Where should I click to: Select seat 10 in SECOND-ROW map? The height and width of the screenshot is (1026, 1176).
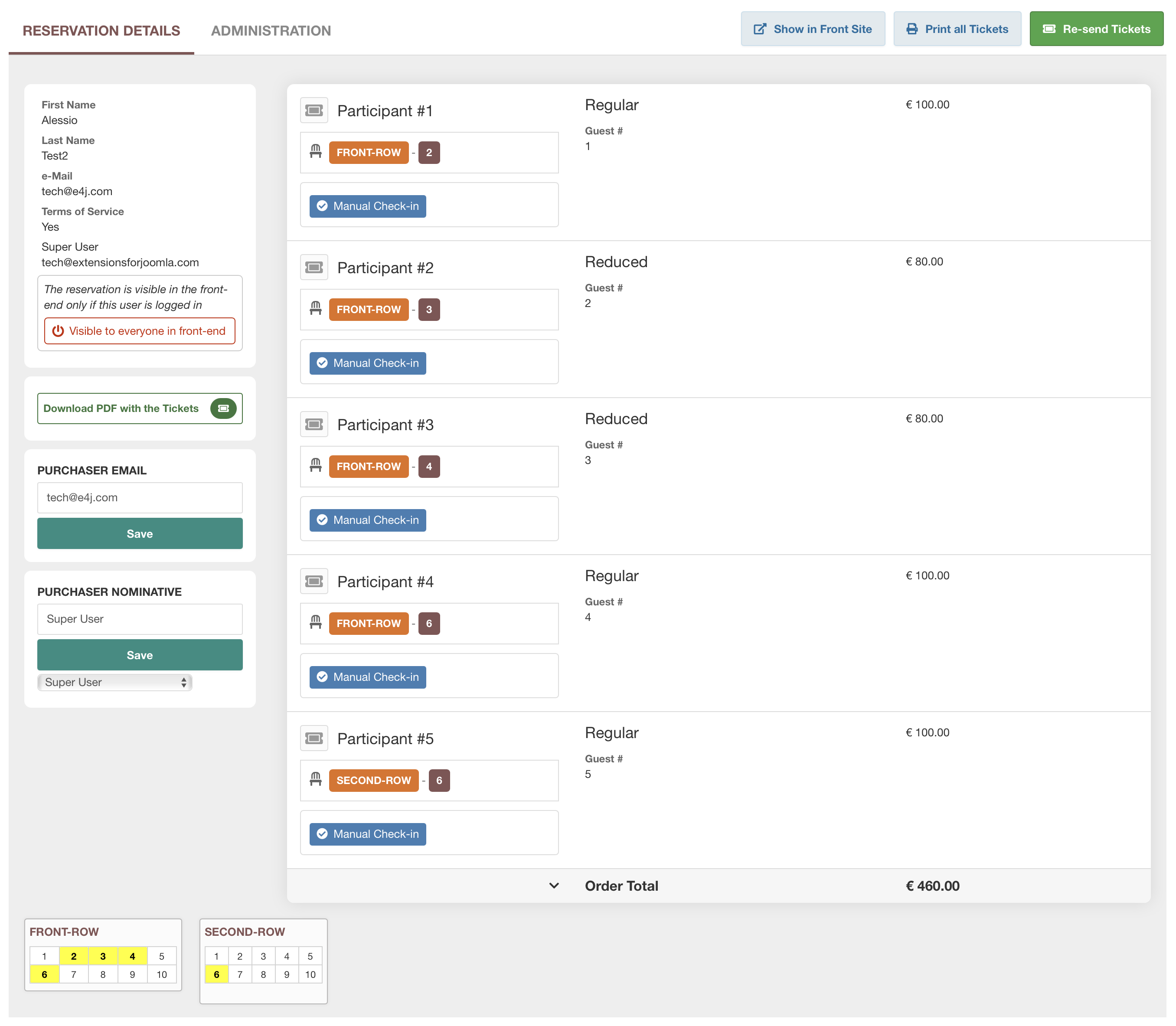(310, 974)
